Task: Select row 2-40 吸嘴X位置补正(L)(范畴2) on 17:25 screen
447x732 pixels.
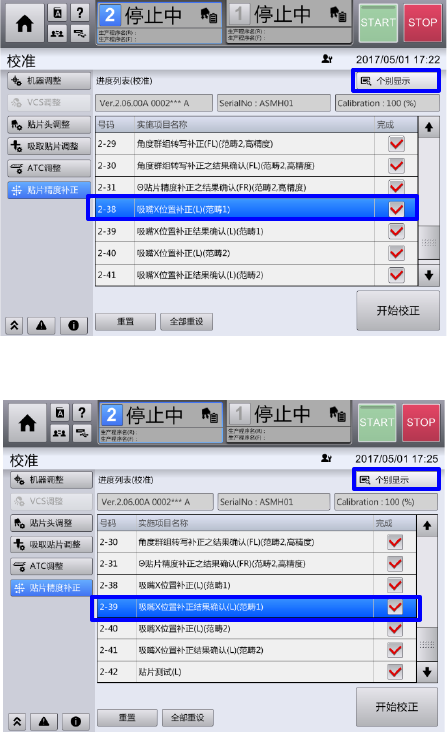Action: pos(257,628)
